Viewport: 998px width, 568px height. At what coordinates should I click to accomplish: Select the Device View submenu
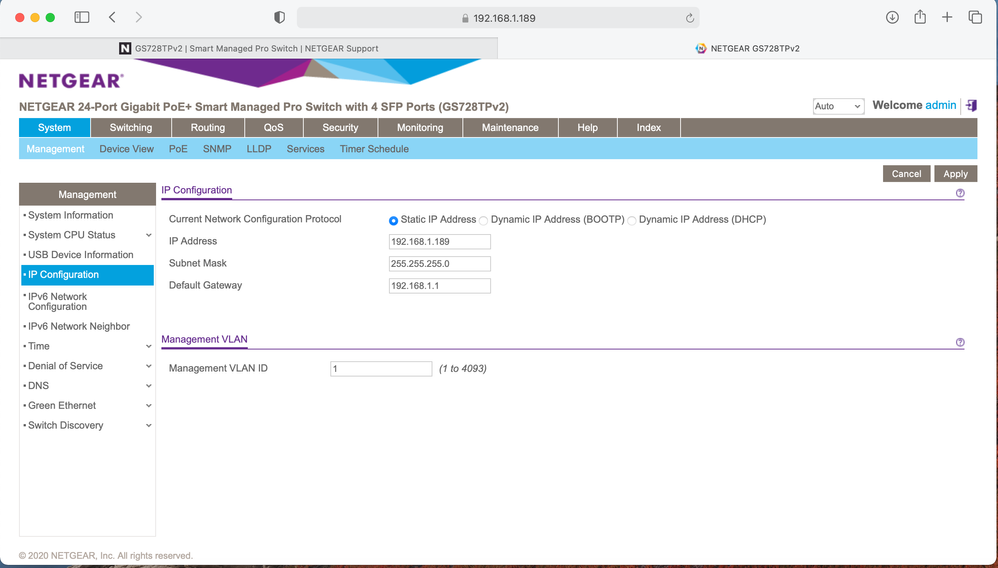click(127, 148)
